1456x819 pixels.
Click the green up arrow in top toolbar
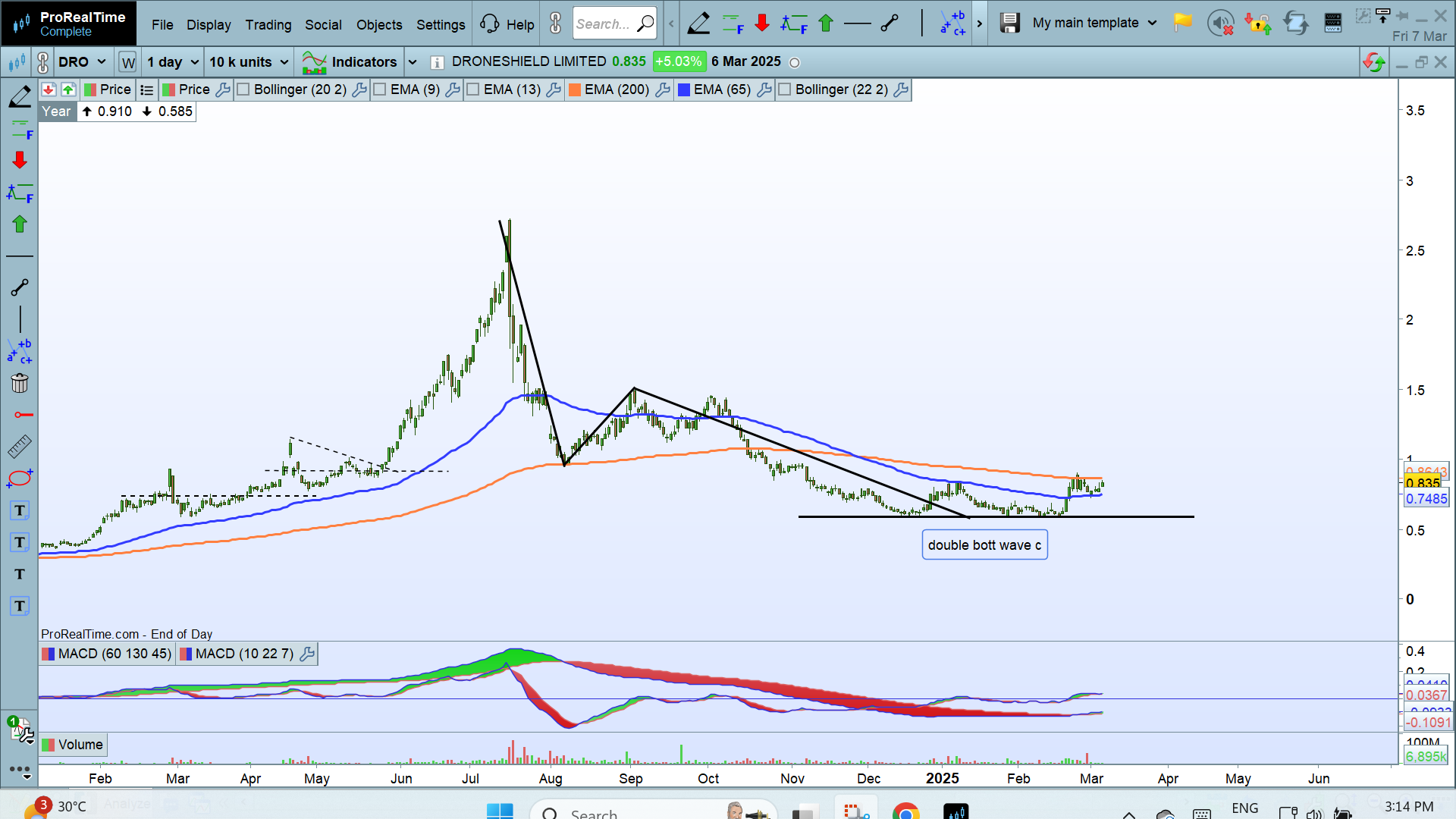coord(826,24)
